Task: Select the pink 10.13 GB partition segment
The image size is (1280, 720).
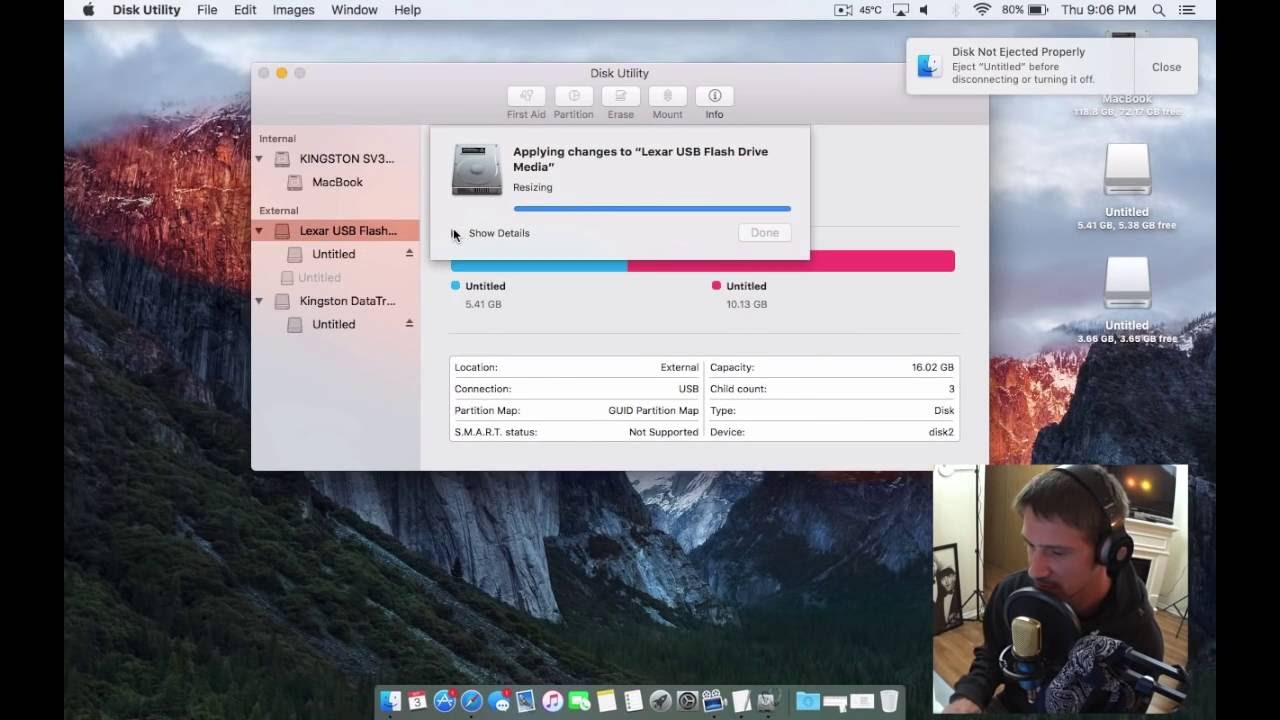Action: [791, 261]
